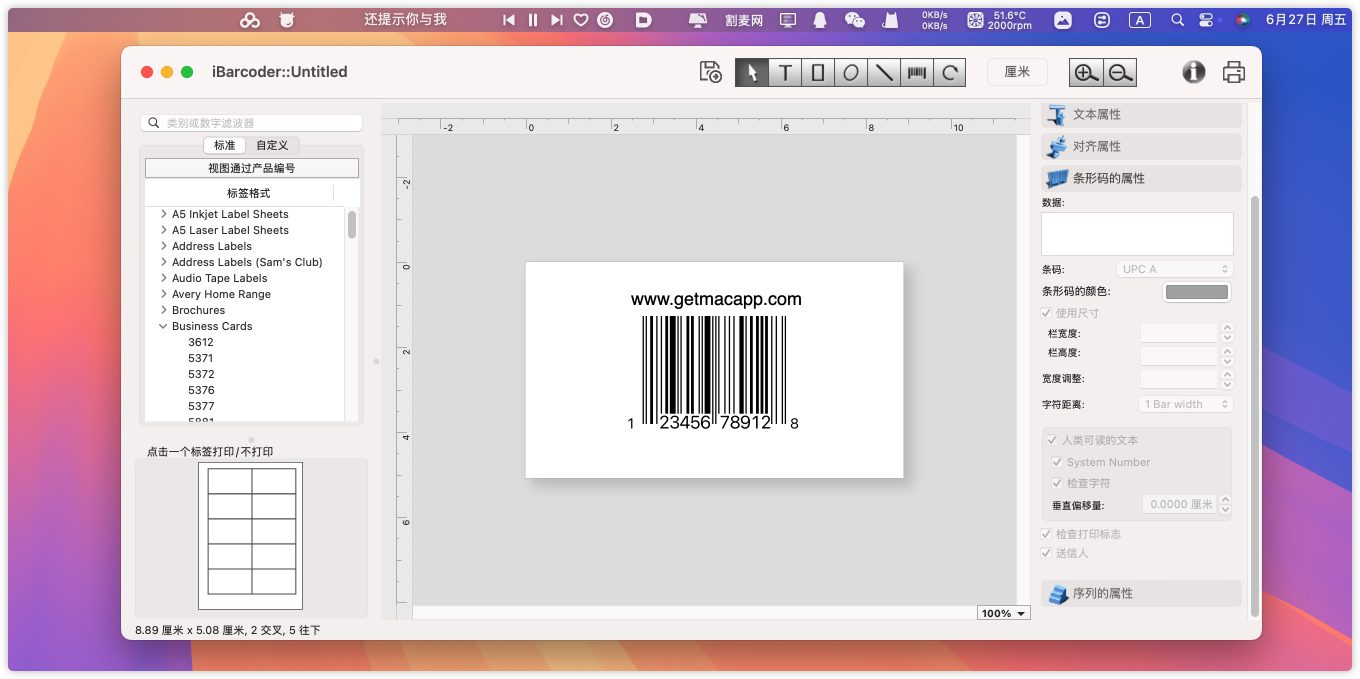The image size is (1360, 679).
Task: Toggle the 检查字符 checkbox
Action: click(x=1057, y=483)
